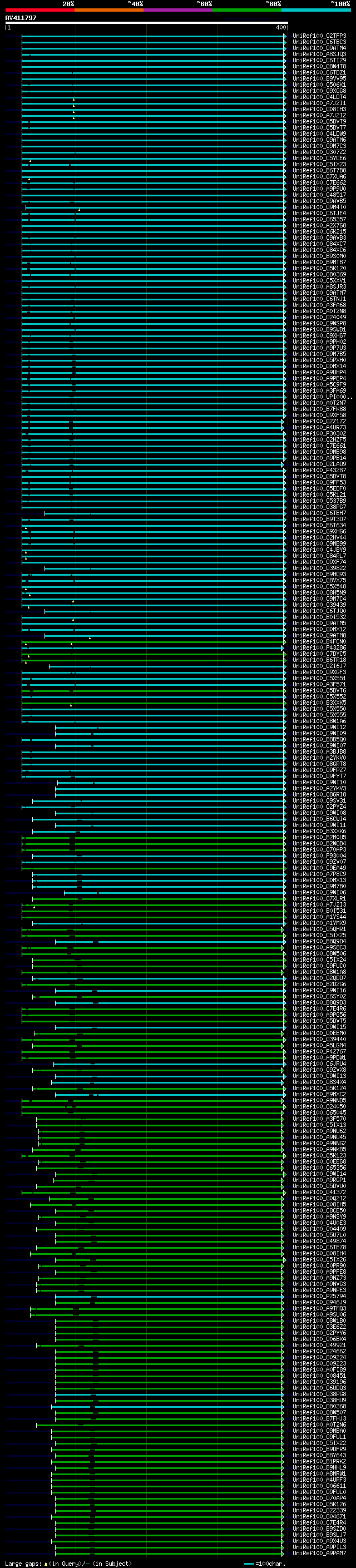Select hit label UniRef100_Q2LAD9
Image resolution: width=356 pixels, height=1568 pixels.
pyautogui.click(x=319, y=464)
